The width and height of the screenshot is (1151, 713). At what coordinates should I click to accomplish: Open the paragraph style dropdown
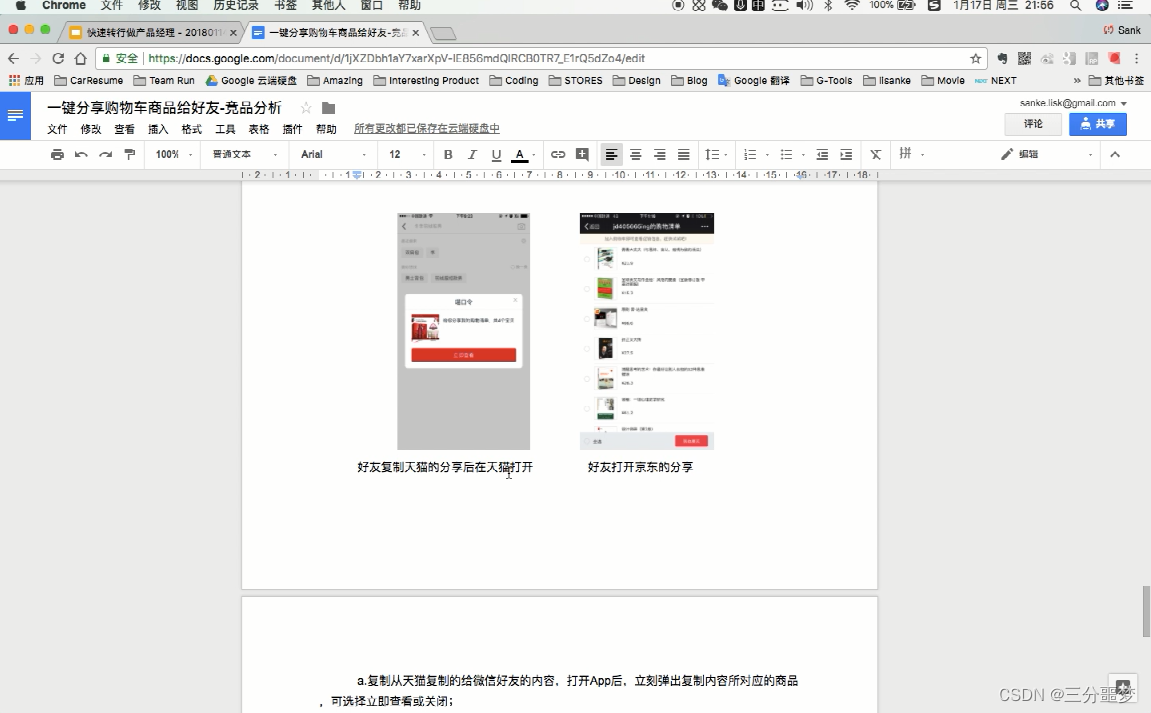point(245,154)
